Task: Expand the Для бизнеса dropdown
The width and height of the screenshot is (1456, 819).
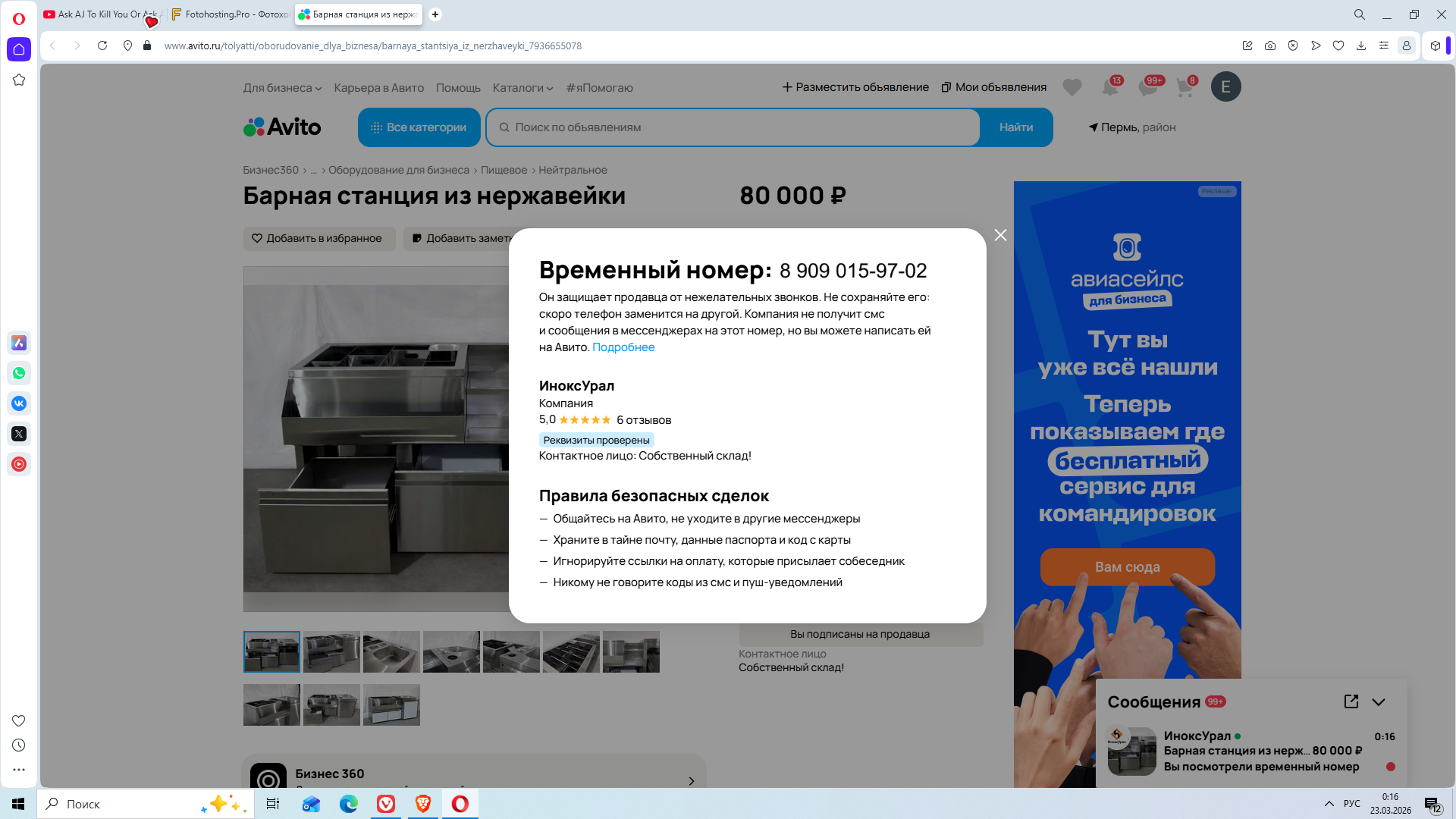Action: pos(282,88)
